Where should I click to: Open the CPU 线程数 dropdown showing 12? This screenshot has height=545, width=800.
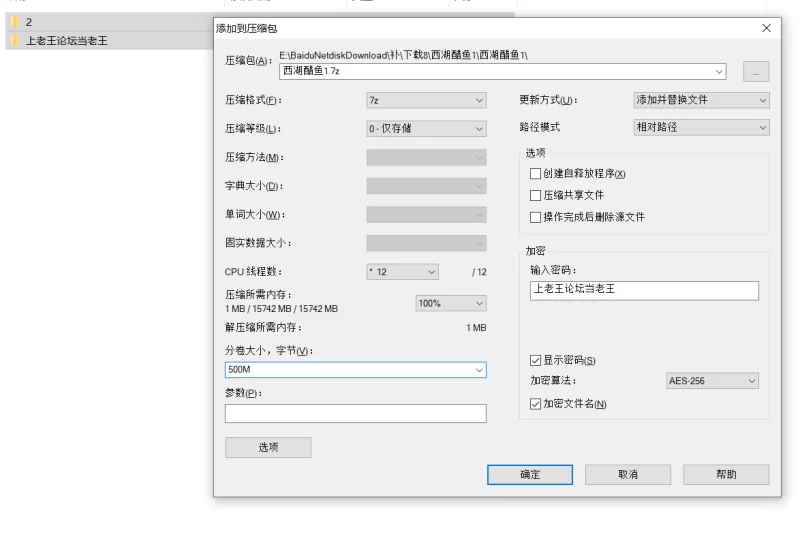pos(403,272)
